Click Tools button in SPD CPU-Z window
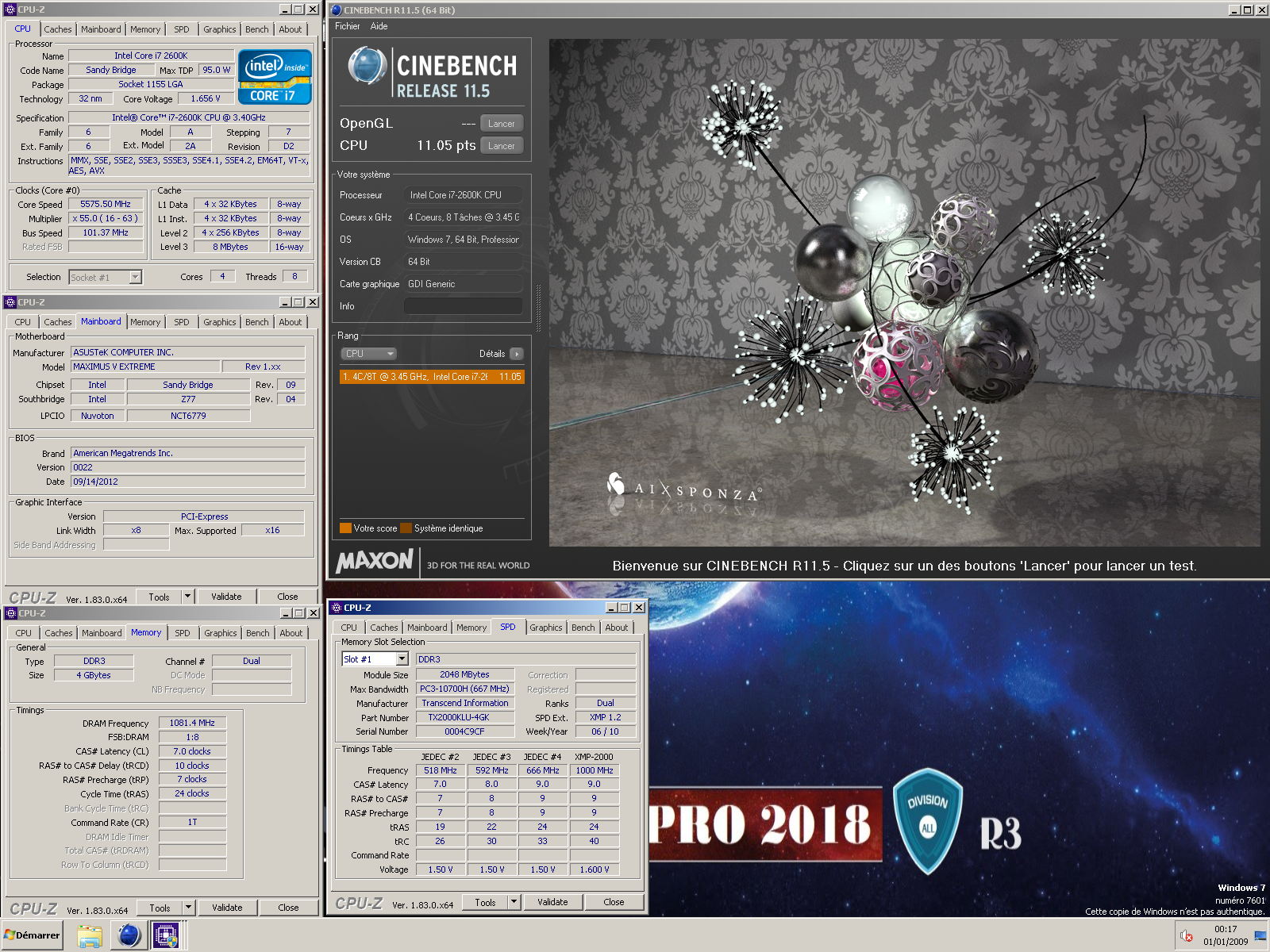1270x952 pixels. [x=485, y=902]
